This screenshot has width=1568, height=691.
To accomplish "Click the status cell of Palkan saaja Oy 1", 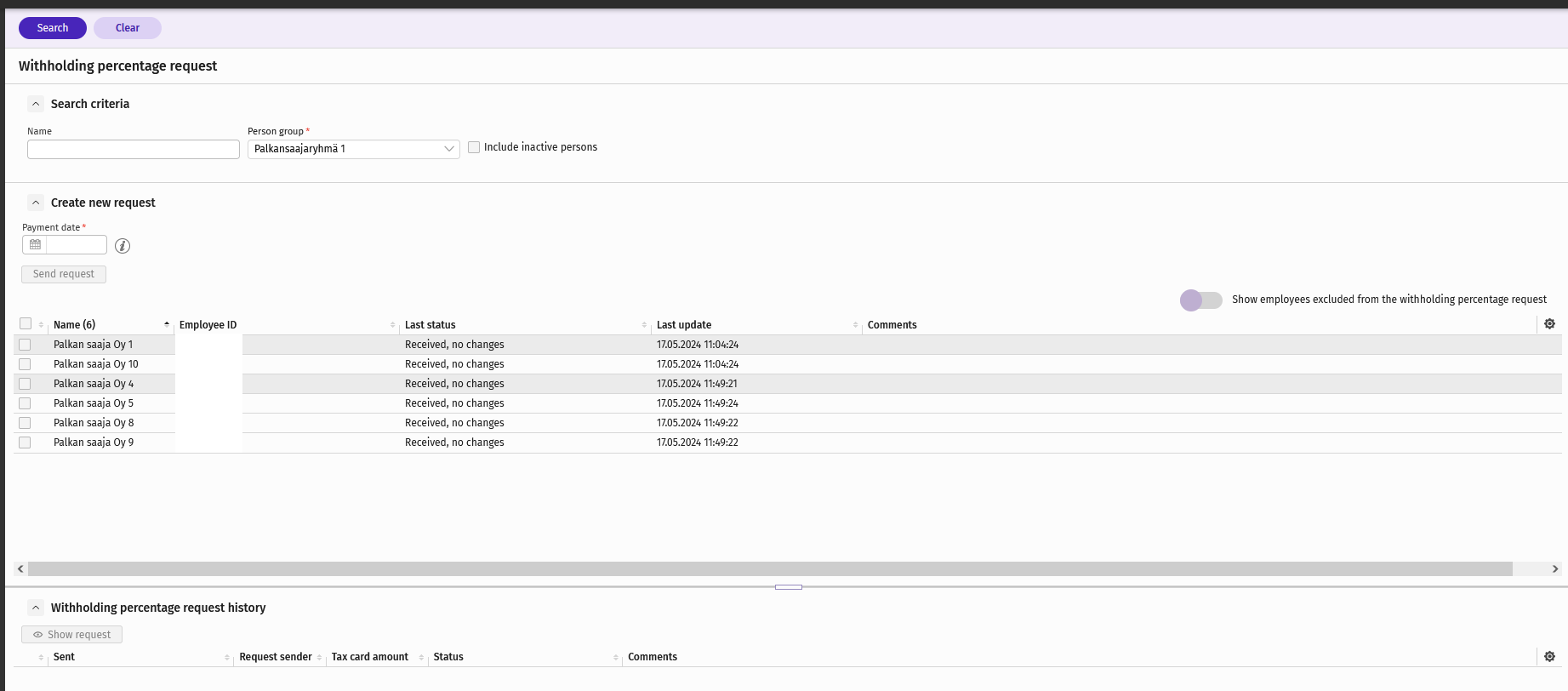I will pyautogui.click(x=454, y=345).
